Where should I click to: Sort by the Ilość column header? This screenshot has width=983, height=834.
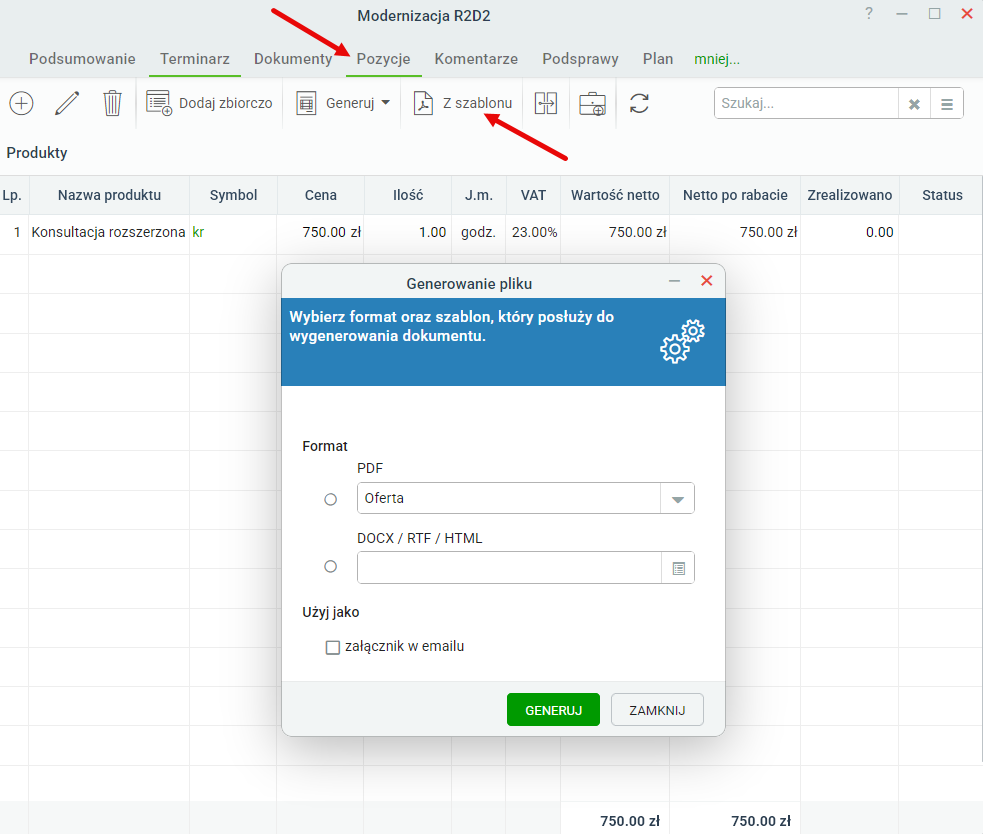click(x=407, y=195)
